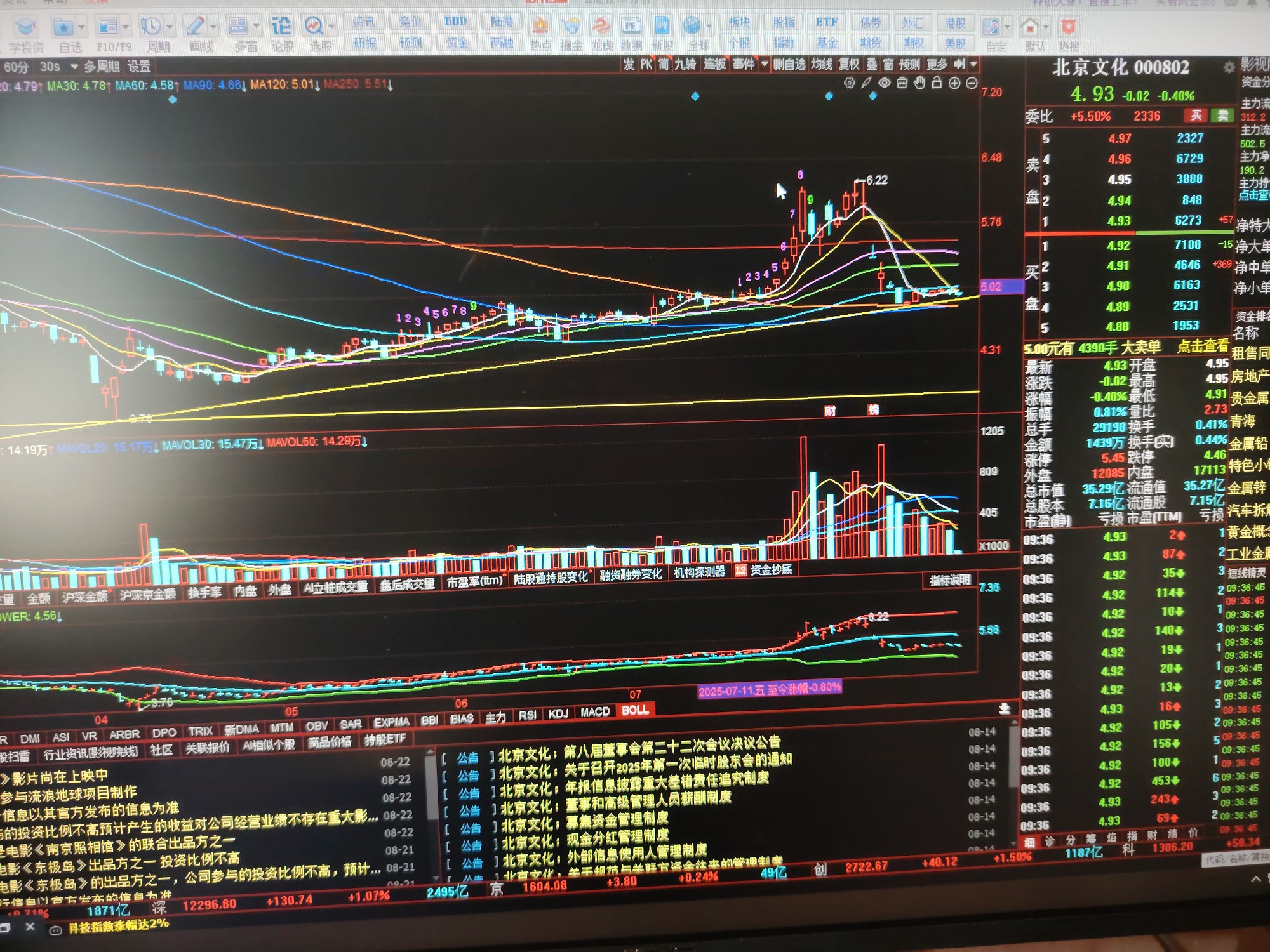Open the 自选 star folder icon
The height and width of the screenshot is (952, 1270).
click(63, 27)
